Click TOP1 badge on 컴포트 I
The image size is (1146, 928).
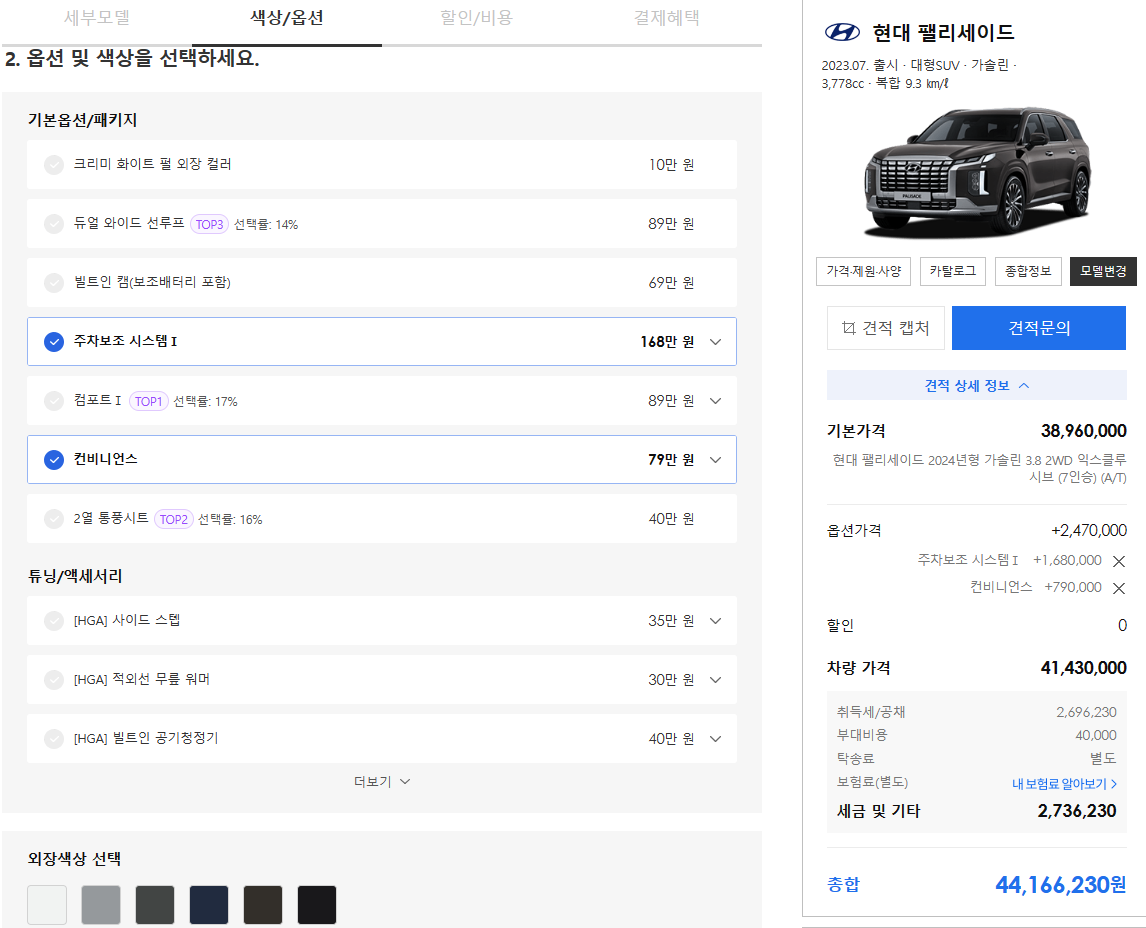[x=148, y=401]
